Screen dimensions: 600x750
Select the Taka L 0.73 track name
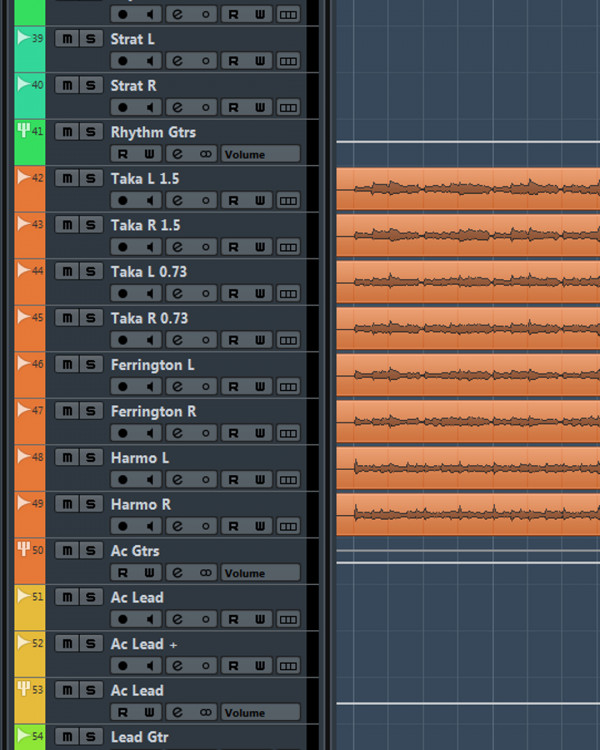tap(149, 272)
